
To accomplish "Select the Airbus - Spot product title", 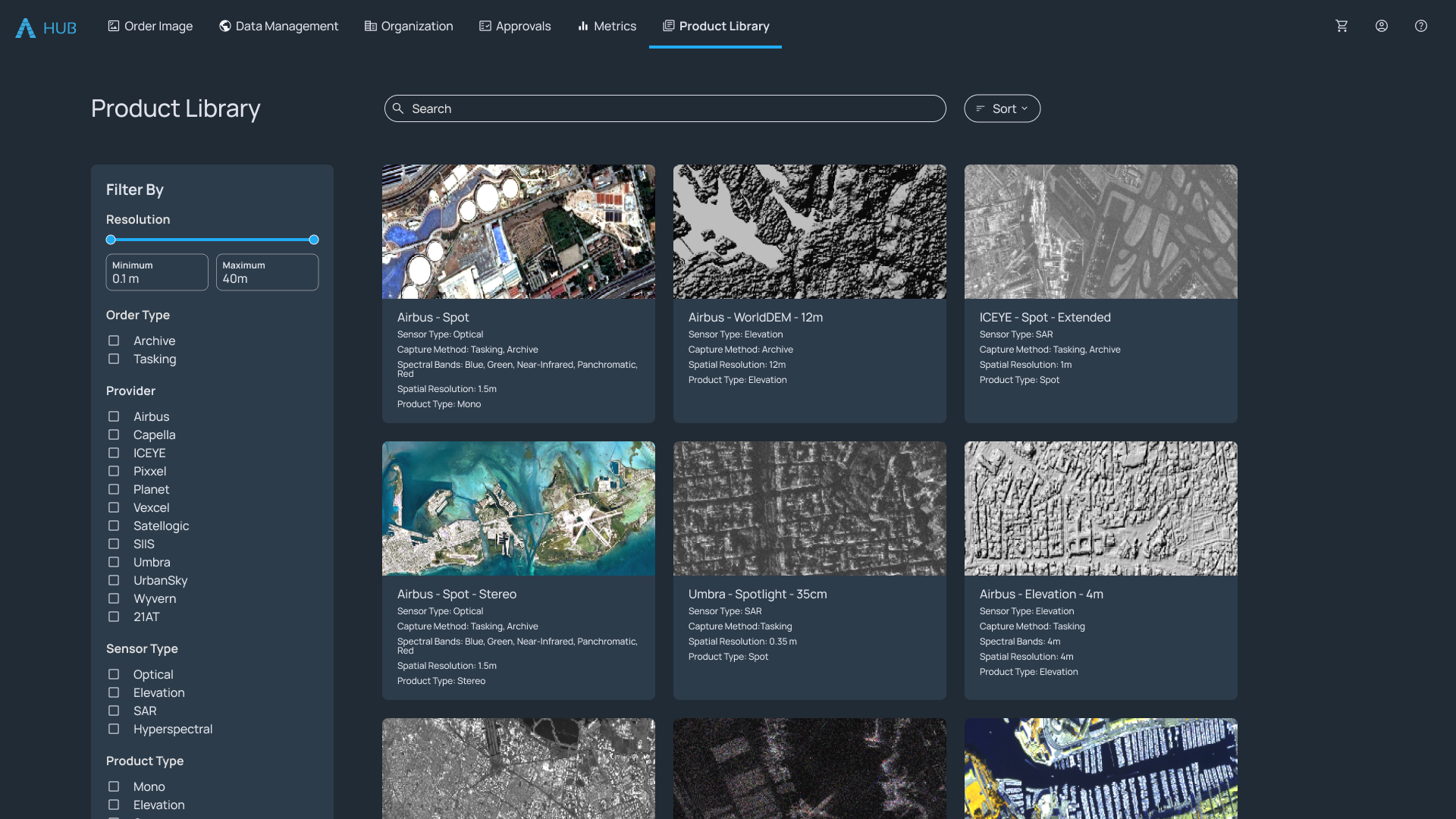I will pos(433,317).
